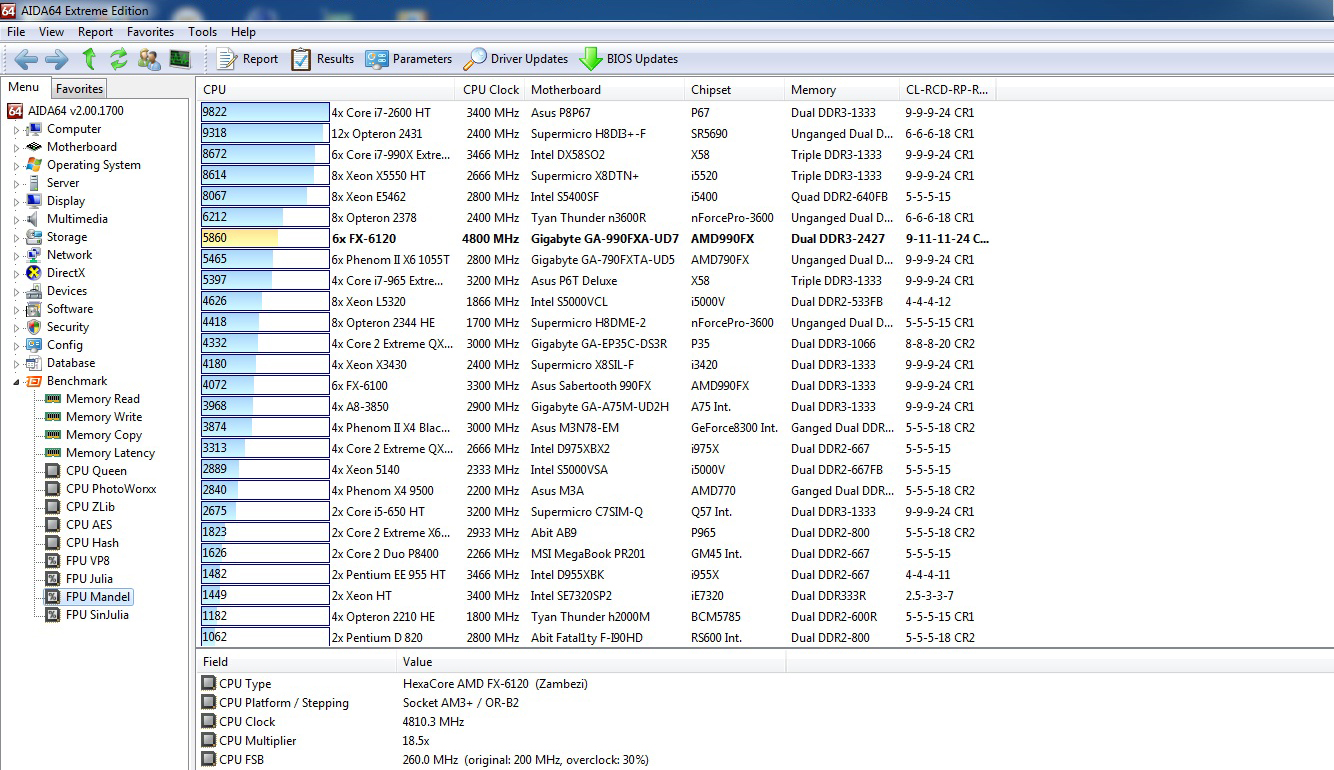Expand the Motherboard tree node
Viewport: 1334px width, 770px height.
point(16,147)
